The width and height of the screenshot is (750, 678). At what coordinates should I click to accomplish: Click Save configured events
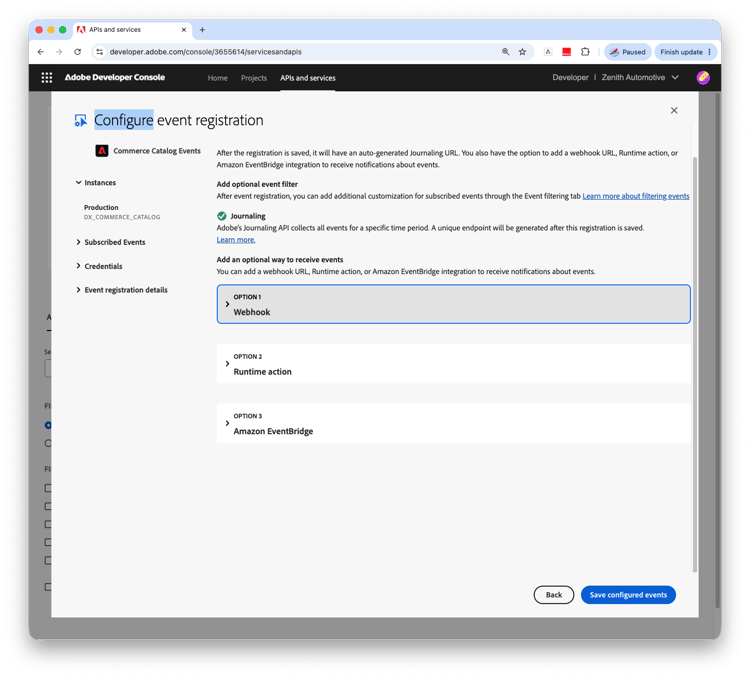coord(628,595)
